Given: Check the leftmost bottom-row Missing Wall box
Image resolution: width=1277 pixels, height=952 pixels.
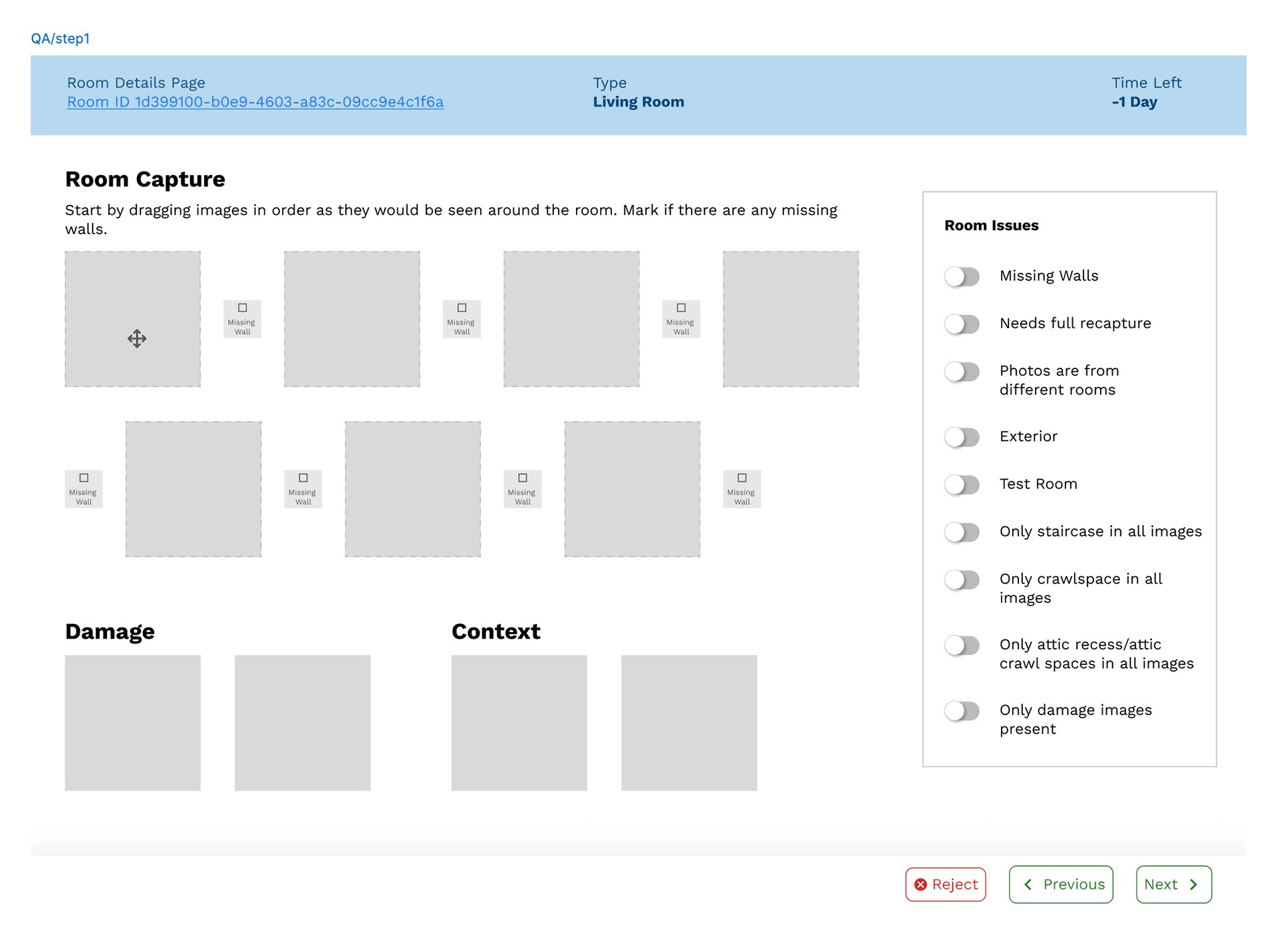Looking at the screenshot, I should 84,478.
